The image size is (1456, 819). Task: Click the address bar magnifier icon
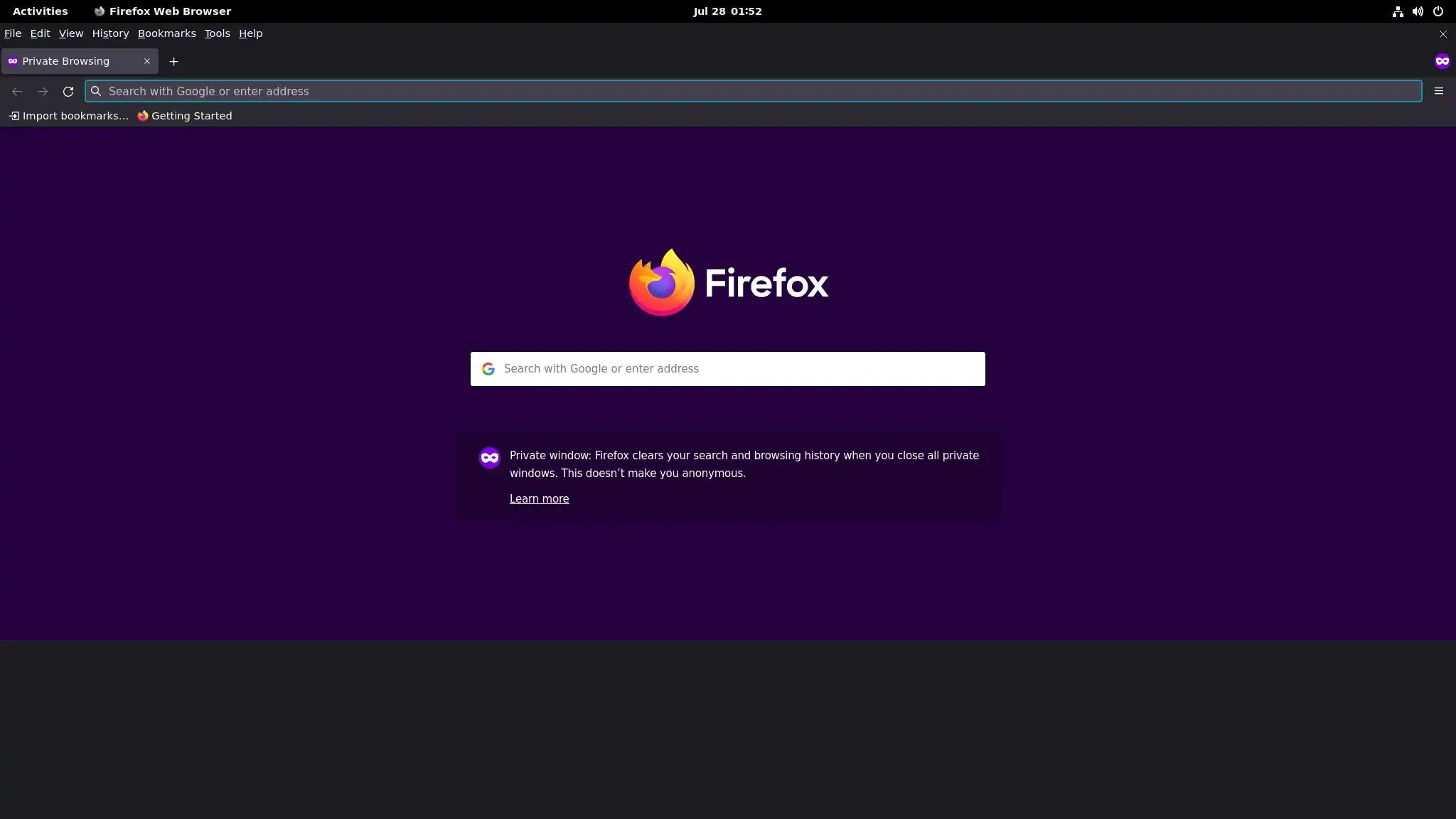[x=96, y=91]
